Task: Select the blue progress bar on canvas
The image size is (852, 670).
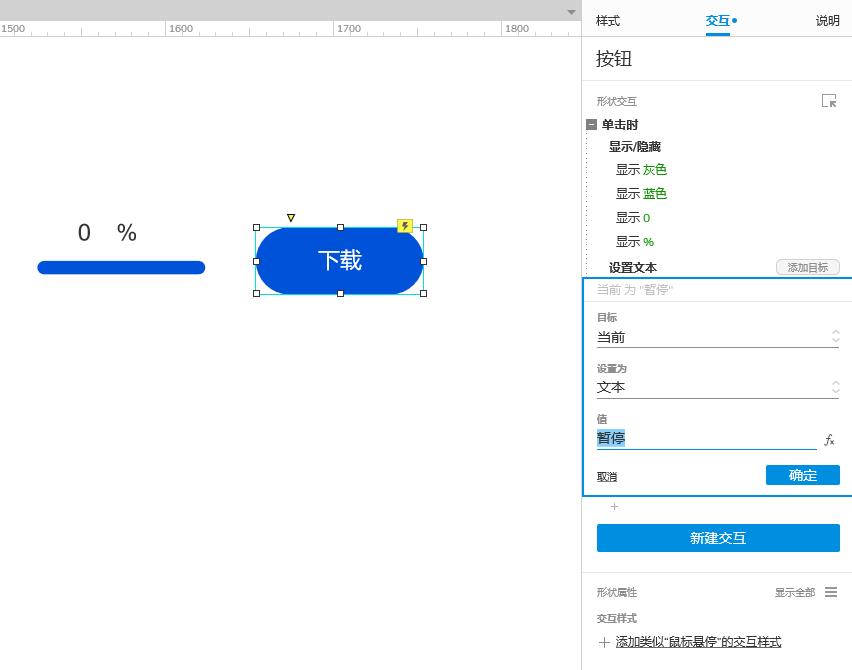Action: pyautogui.click(x=121, y=267)
